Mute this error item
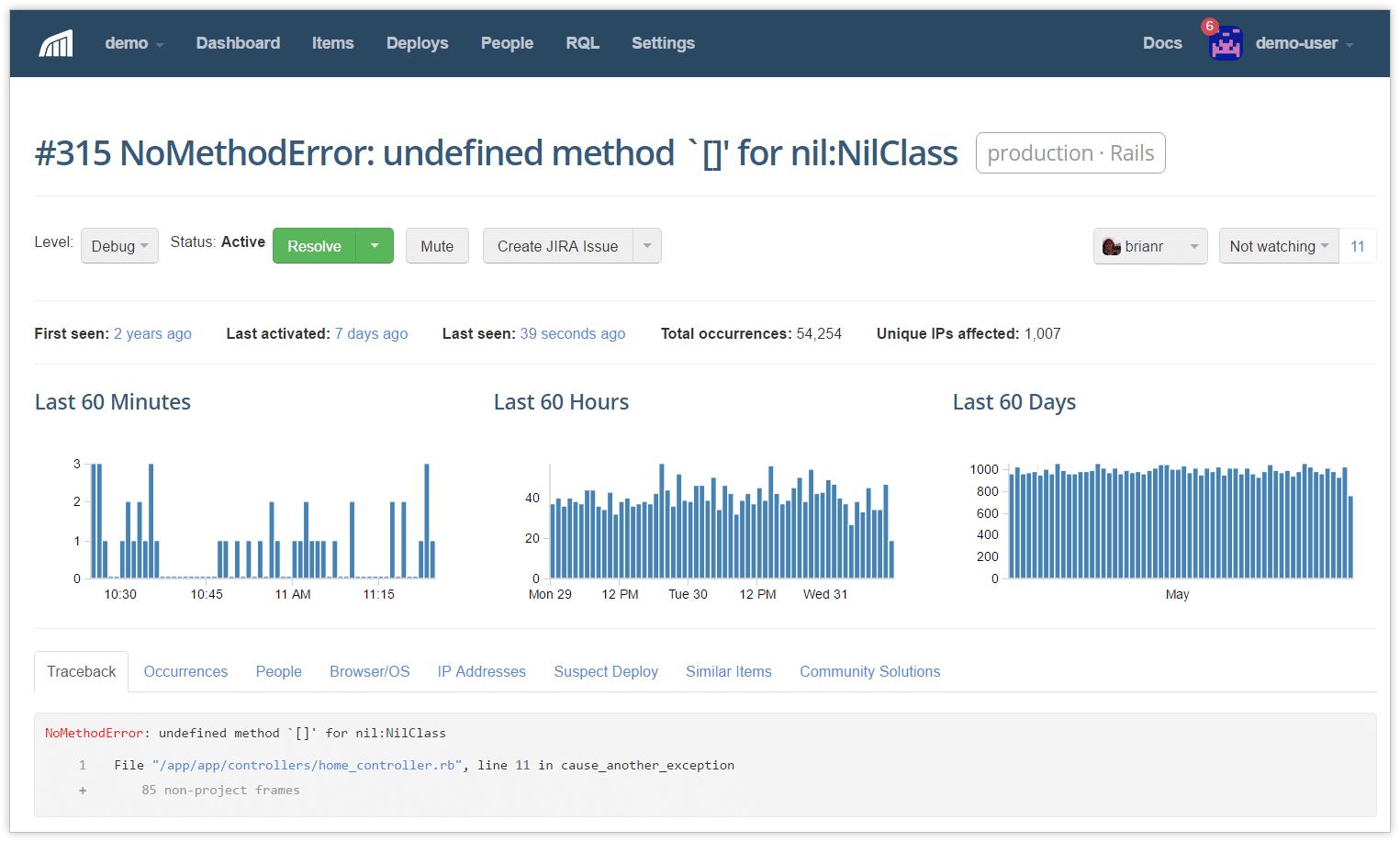Screen dimensions: 1400x842 pyautogui.click(x=437, y=246)
